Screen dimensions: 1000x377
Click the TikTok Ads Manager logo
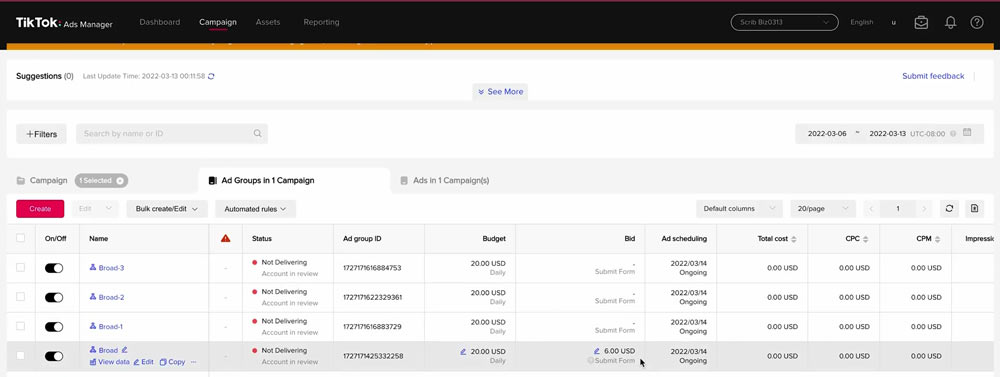(64, 23)
